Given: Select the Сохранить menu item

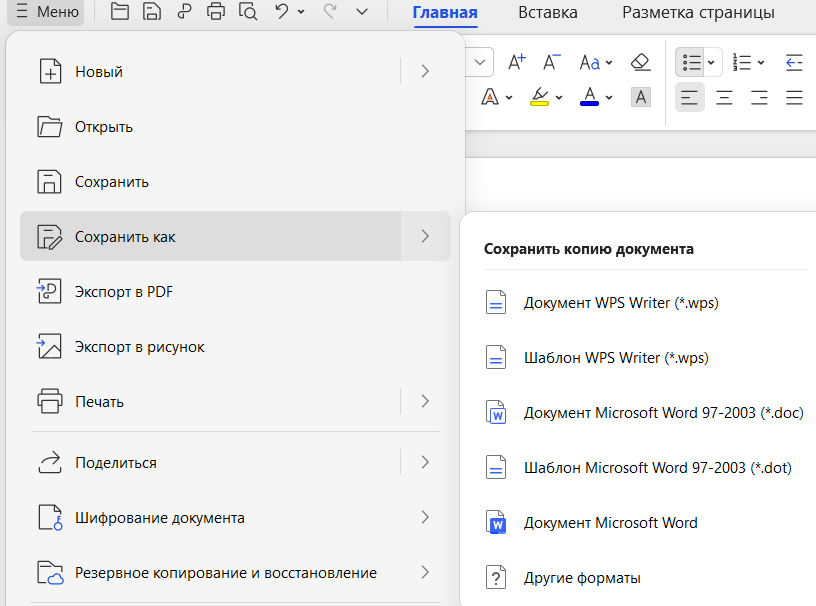Looking at the screenshot, I should click(x=235, y=182).
